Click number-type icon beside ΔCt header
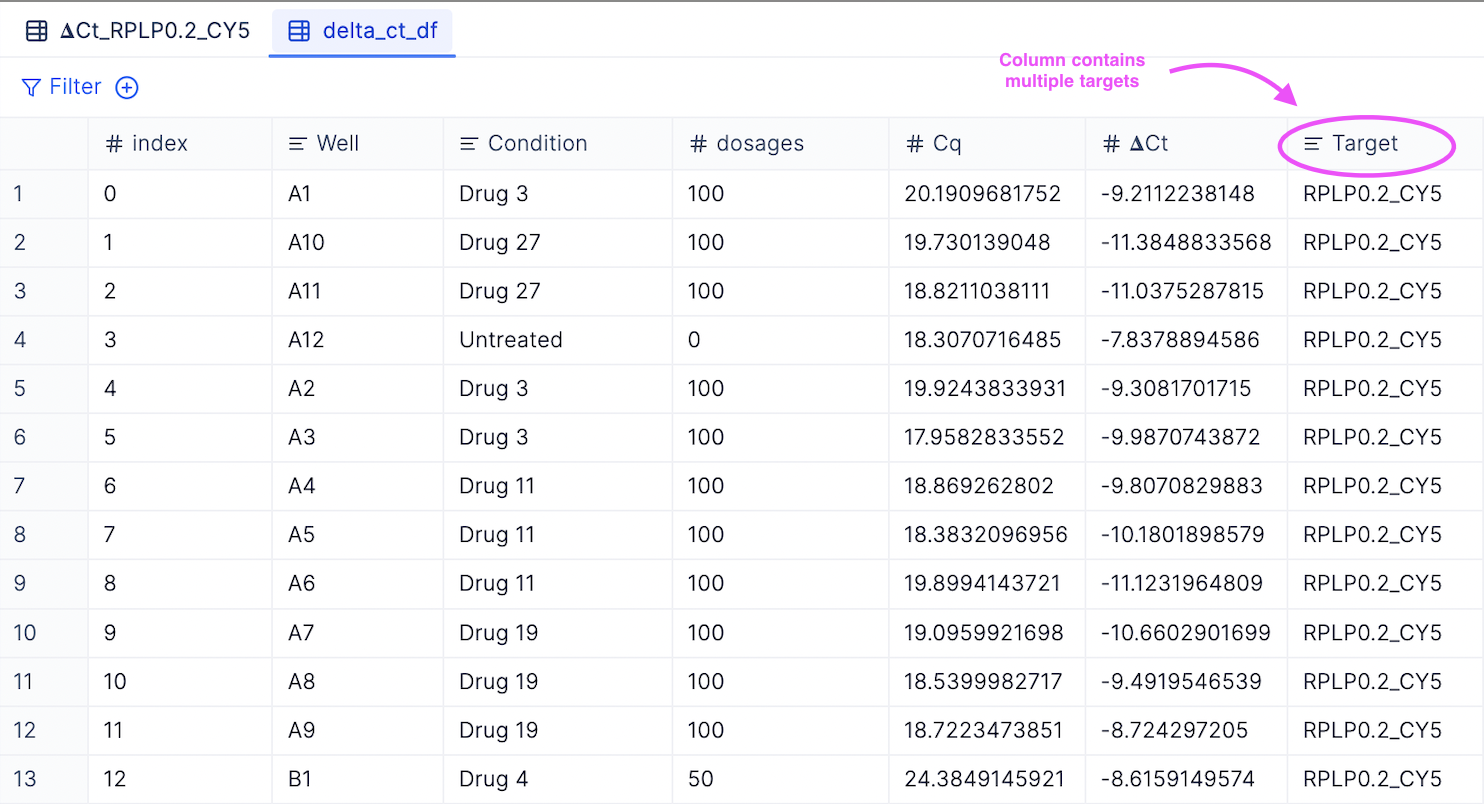The image size is (1484, 804). 1111,144
